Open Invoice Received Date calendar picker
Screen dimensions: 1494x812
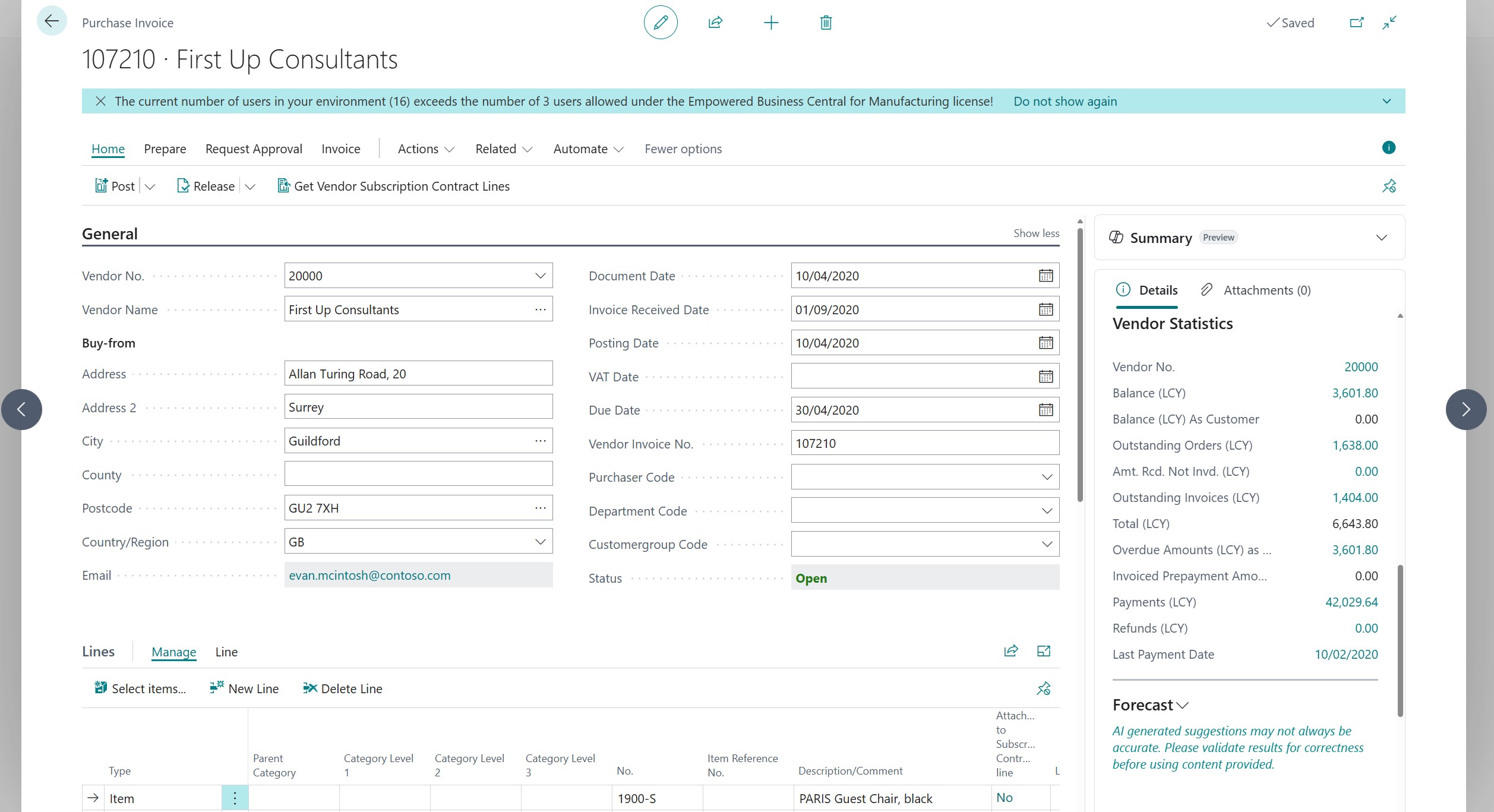tap(1046, 309)
